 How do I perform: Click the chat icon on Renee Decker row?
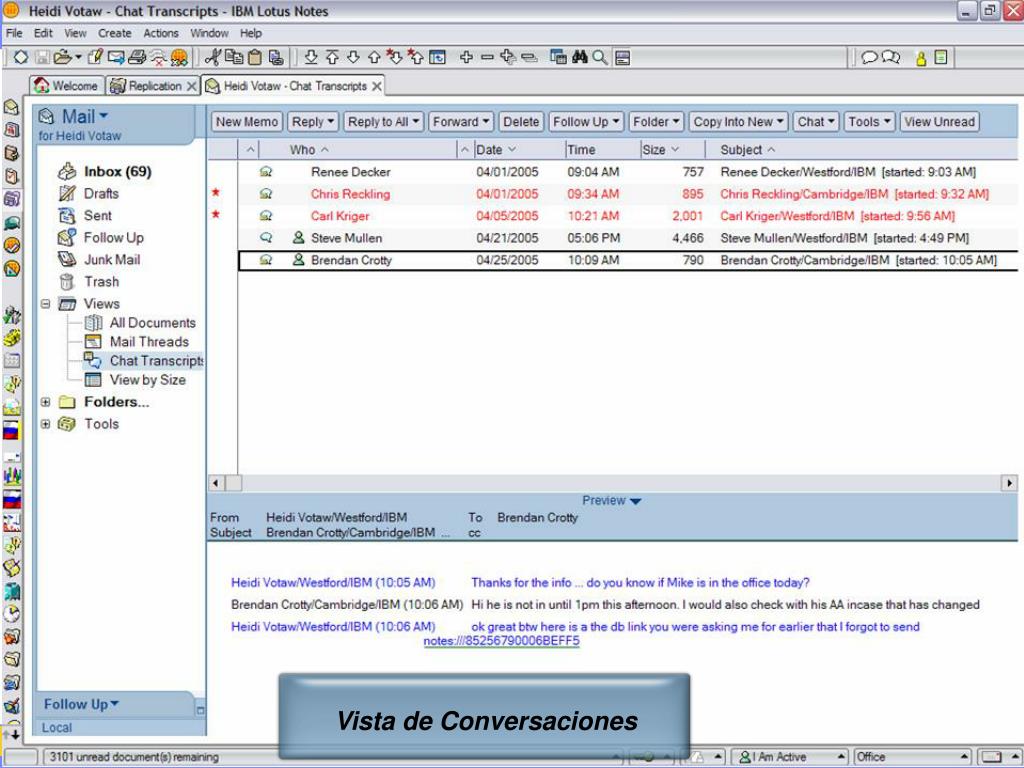266,172
